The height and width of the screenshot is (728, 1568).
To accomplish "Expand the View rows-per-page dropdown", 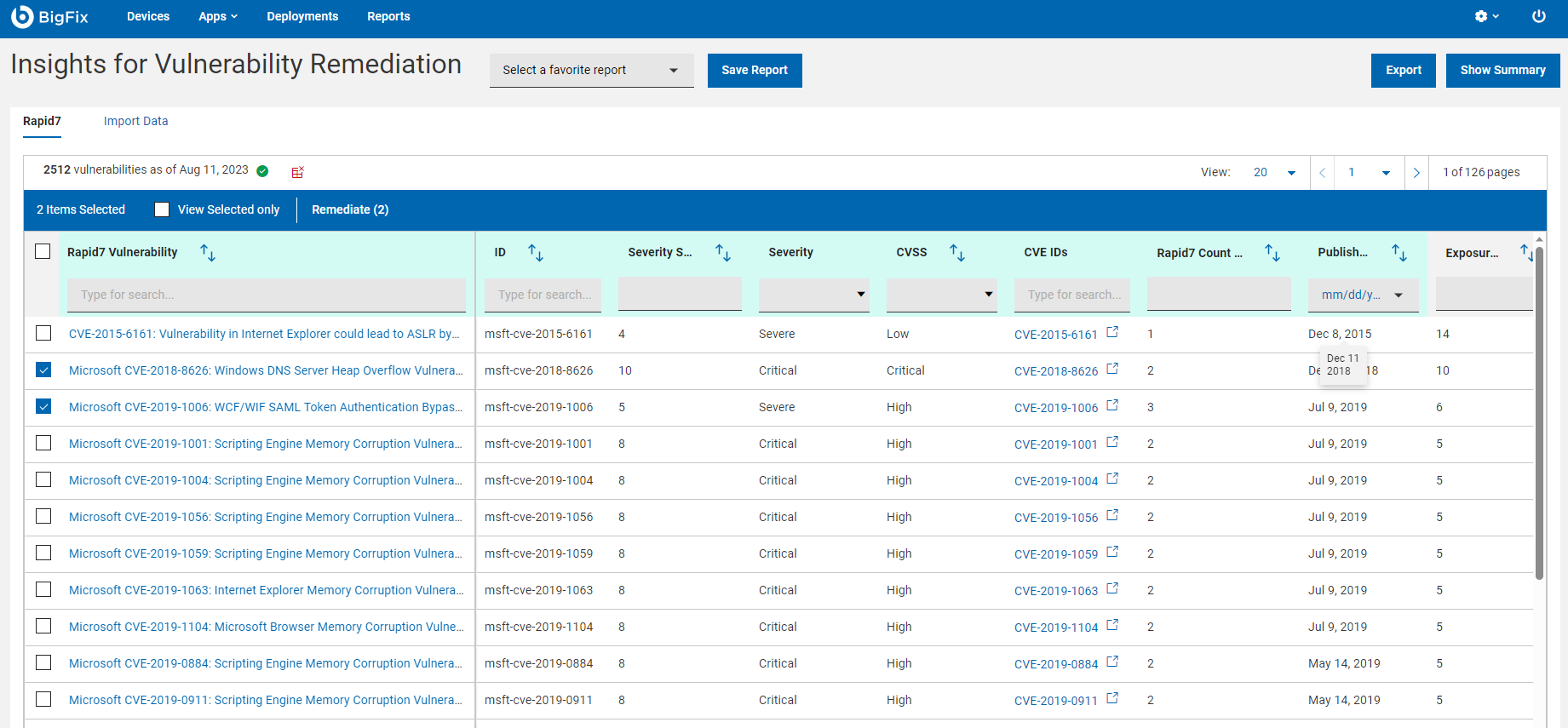I will pos(1274,173).
